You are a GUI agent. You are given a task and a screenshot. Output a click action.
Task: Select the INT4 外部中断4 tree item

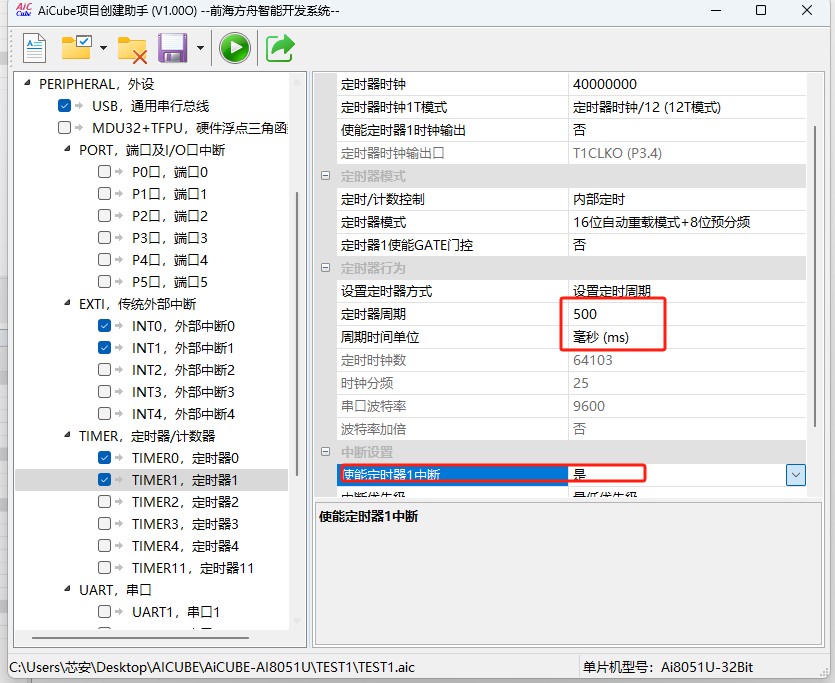coord(183,414)
